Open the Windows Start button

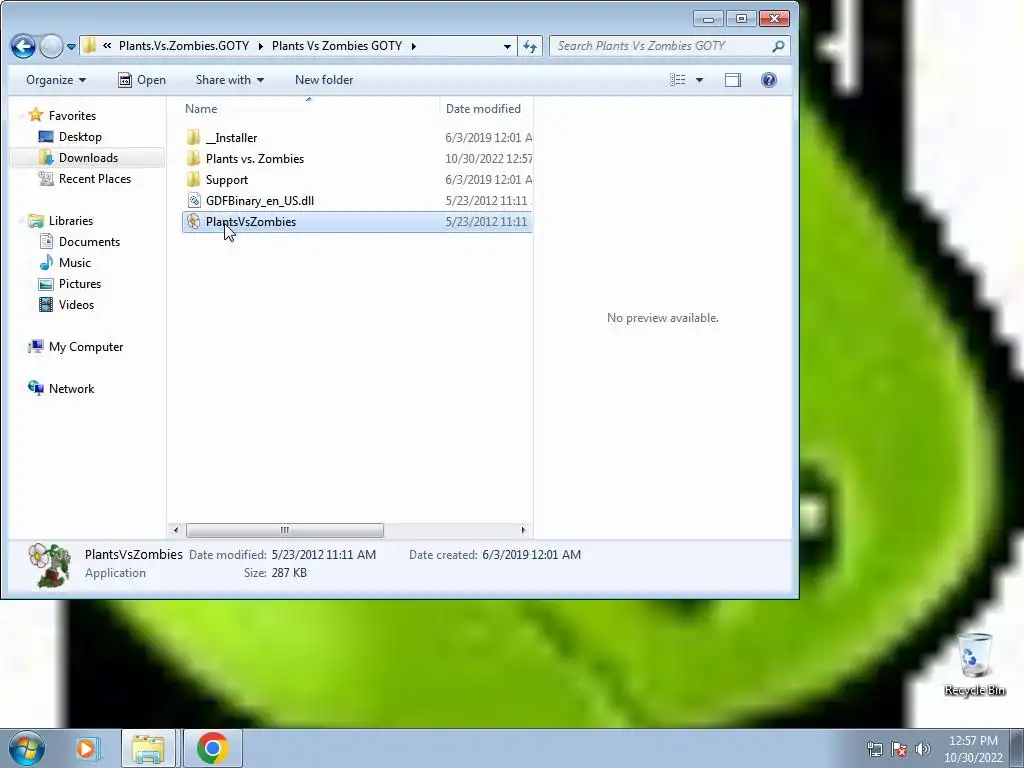coord(27,748)
